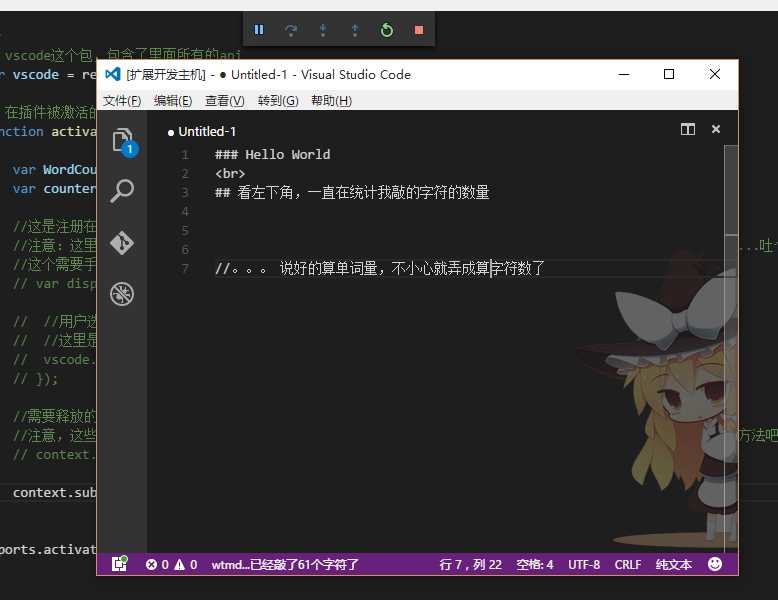Stop debugging with the red square

[x=419, y=30]
